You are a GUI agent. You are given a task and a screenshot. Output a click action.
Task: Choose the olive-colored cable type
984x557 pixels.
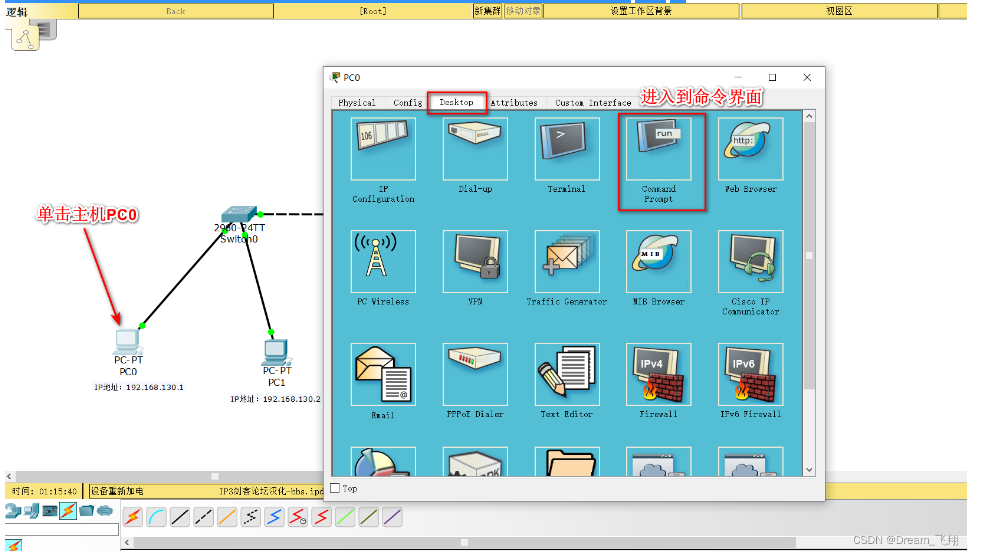pos(368,517)
